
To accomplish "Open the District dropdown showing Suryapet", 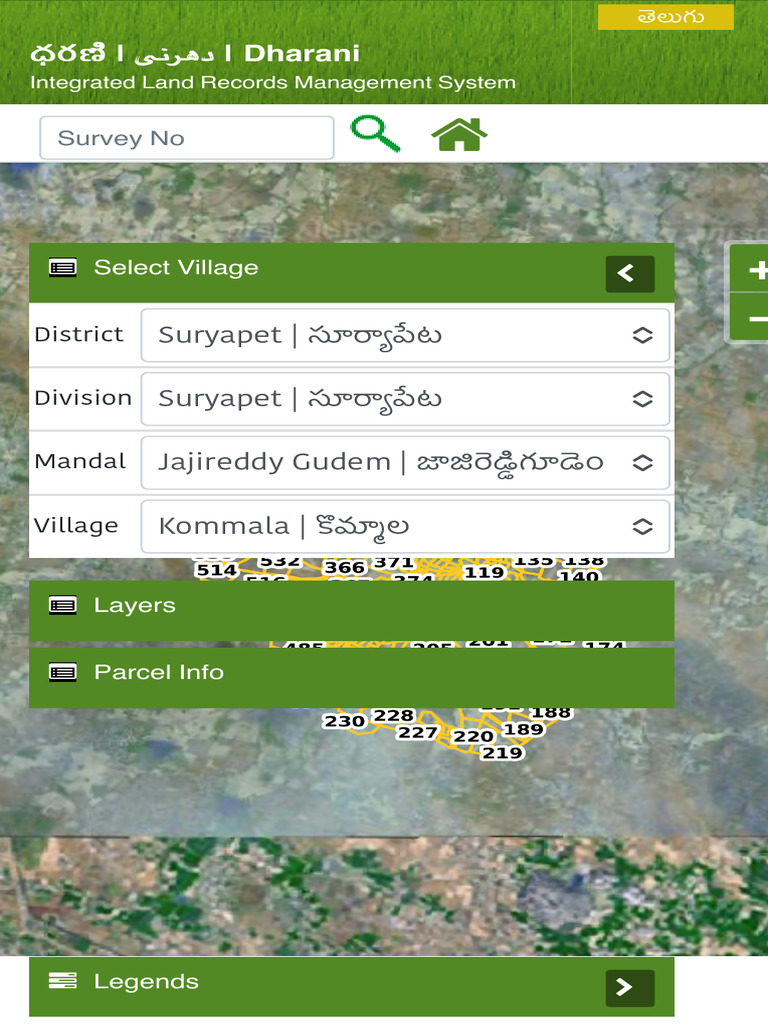I will (406, 335).
